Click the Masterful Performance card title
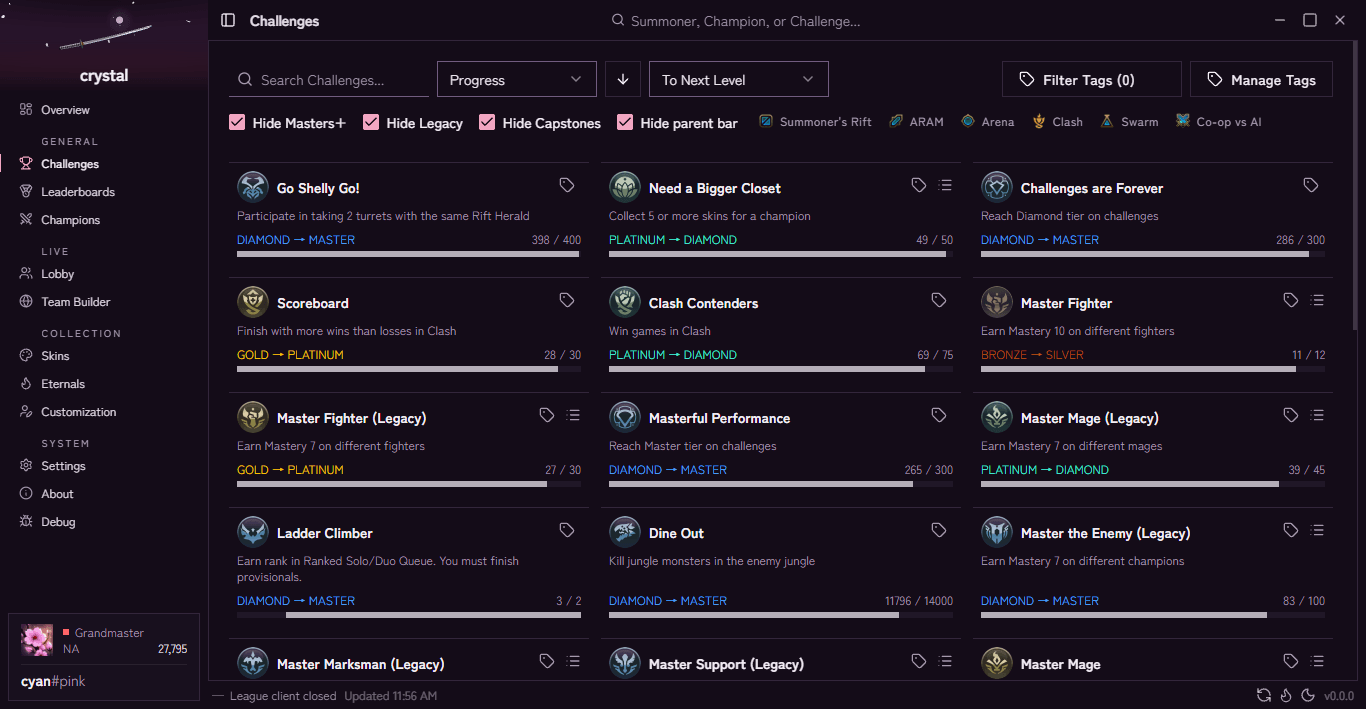Viewport: 1366px width, 709px height. pos(719,418)
